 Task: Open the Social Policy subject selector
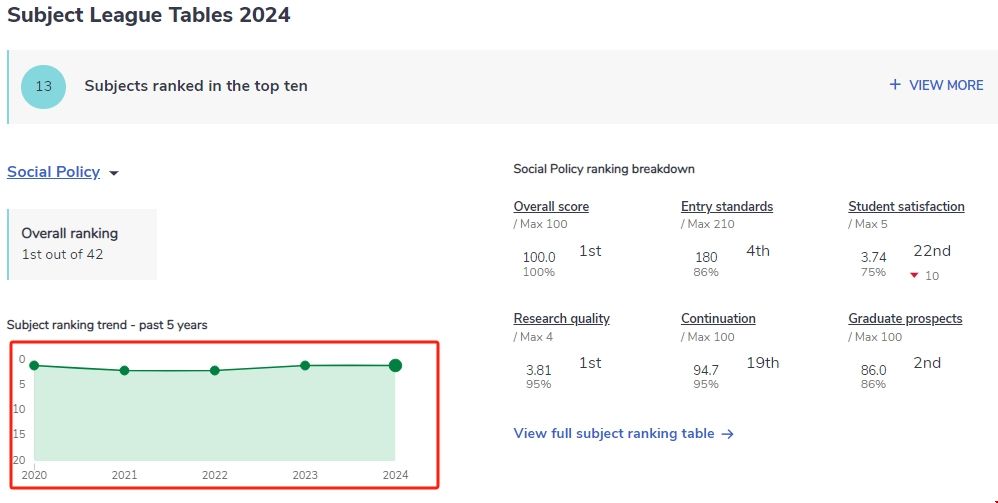click(53, 172)
